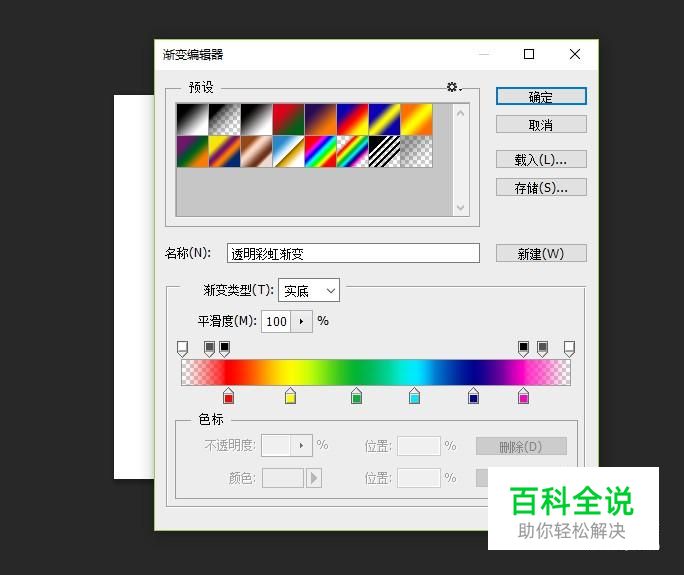Cancel with the 取消 button
The height and width of the screenshot is (575, 684).
541,125
